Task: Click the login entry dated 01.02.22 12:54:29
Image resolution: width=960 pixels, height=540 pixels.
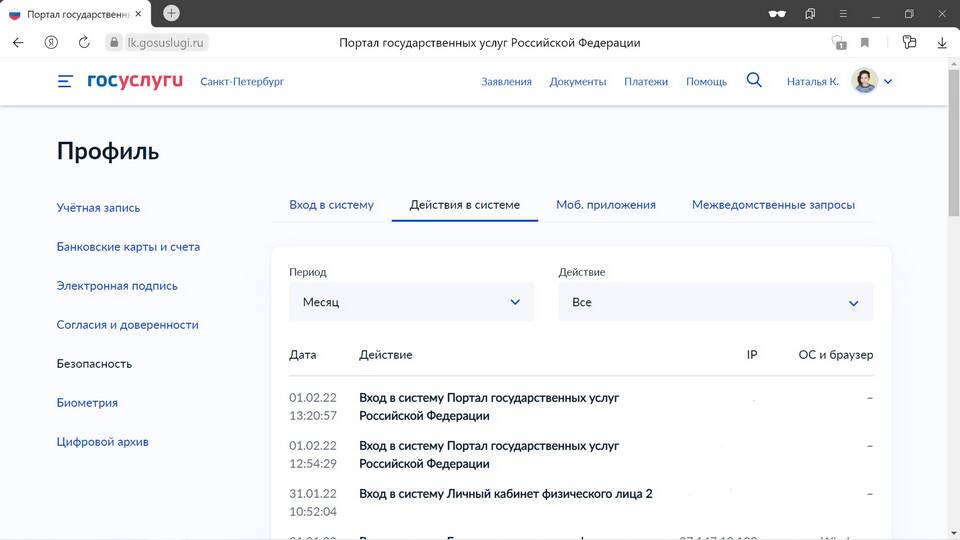Action: [581, 454]
